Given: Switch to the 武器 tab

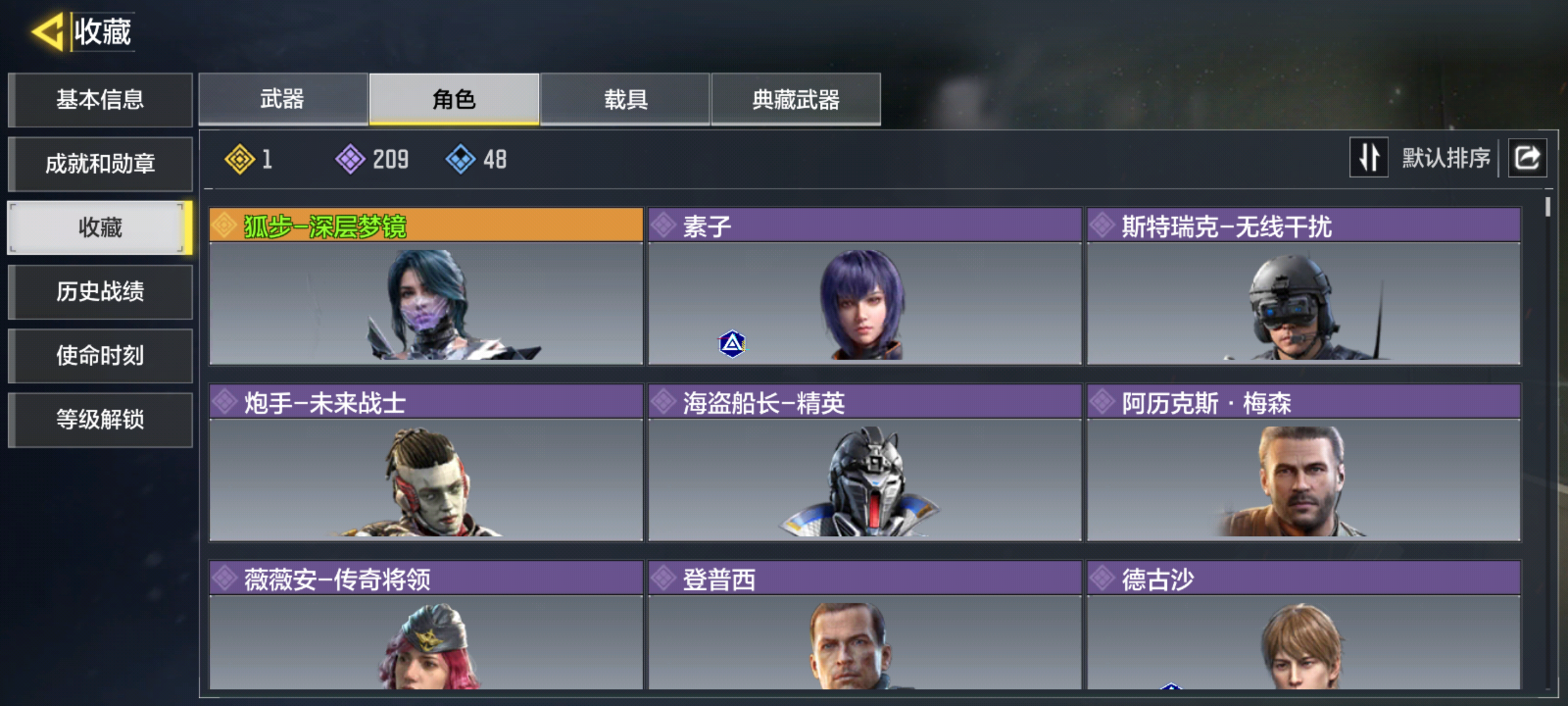Looking at the screenshot, I should pyautogui.click(x=283, y=99).
